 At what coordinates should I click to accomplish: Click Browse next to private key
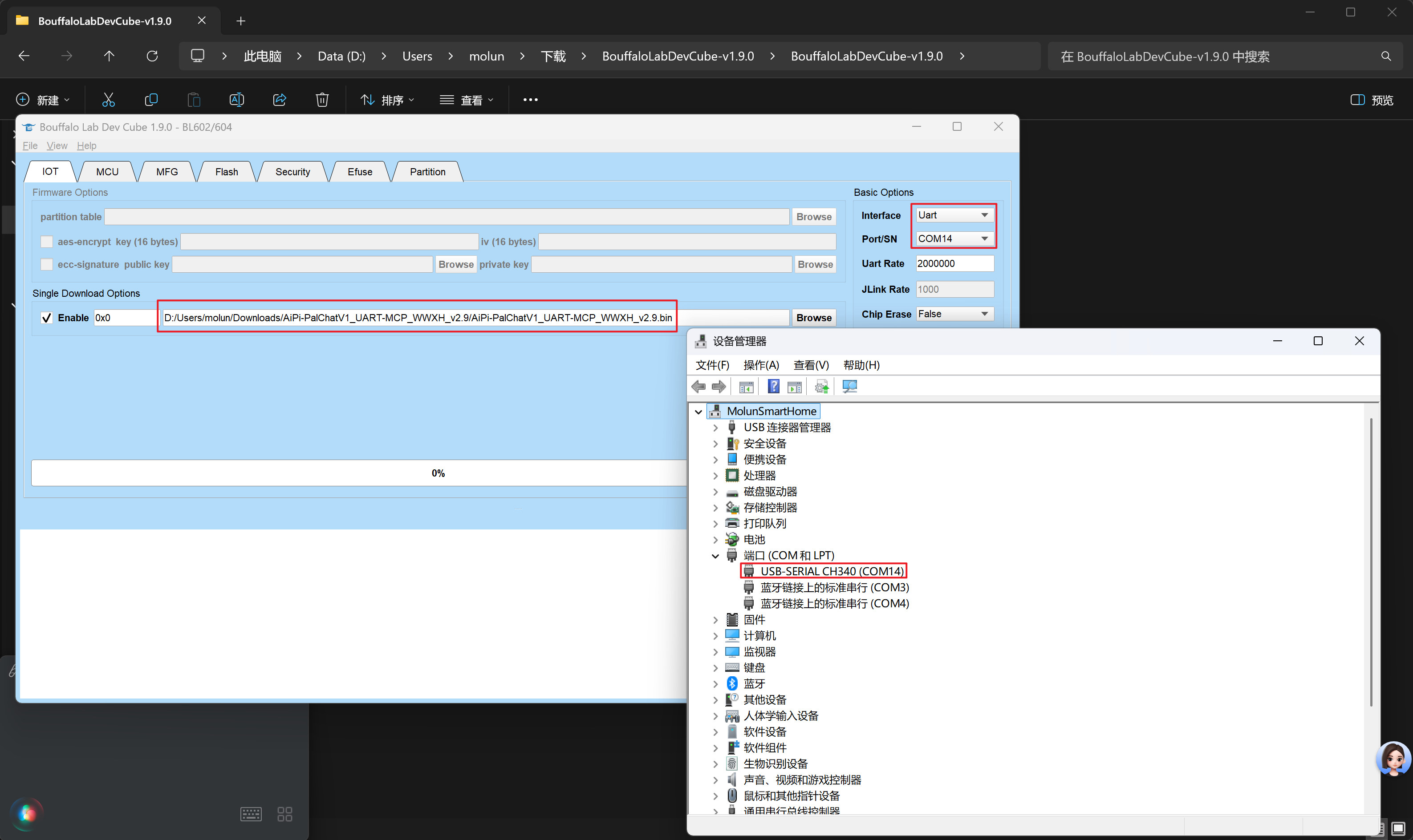pos(815,264)
